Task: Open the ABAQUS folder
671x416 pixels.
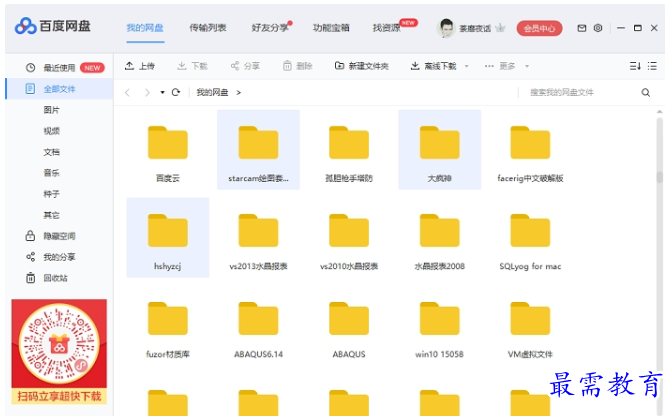Action: coord(349,326)
